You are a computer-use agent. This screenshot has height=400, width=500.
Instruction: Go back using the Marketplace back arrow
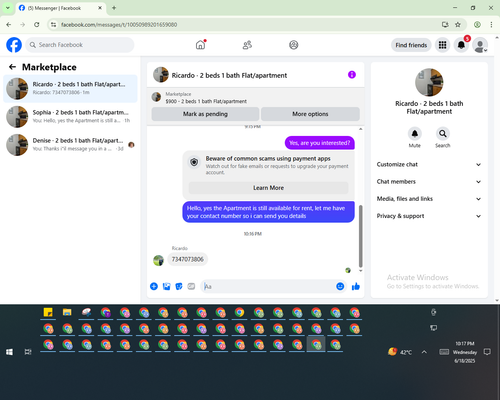(12, 67)
